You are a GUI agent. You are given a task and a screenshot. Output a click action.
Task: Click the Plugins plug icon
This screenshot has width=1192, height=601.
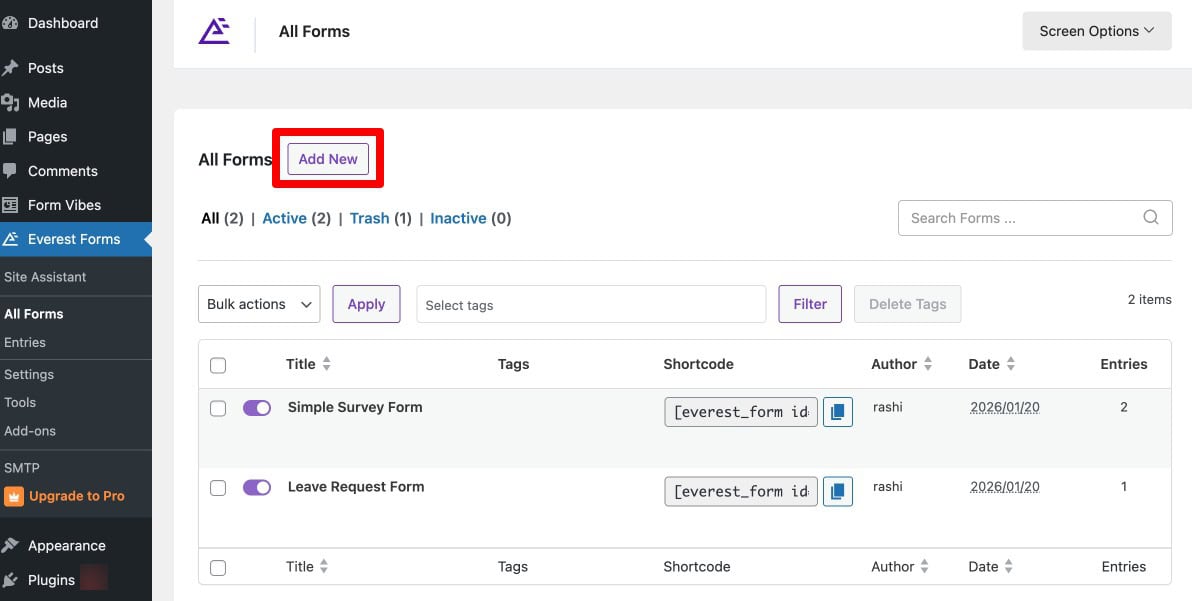pyautogui.click(x=10, y=580)
